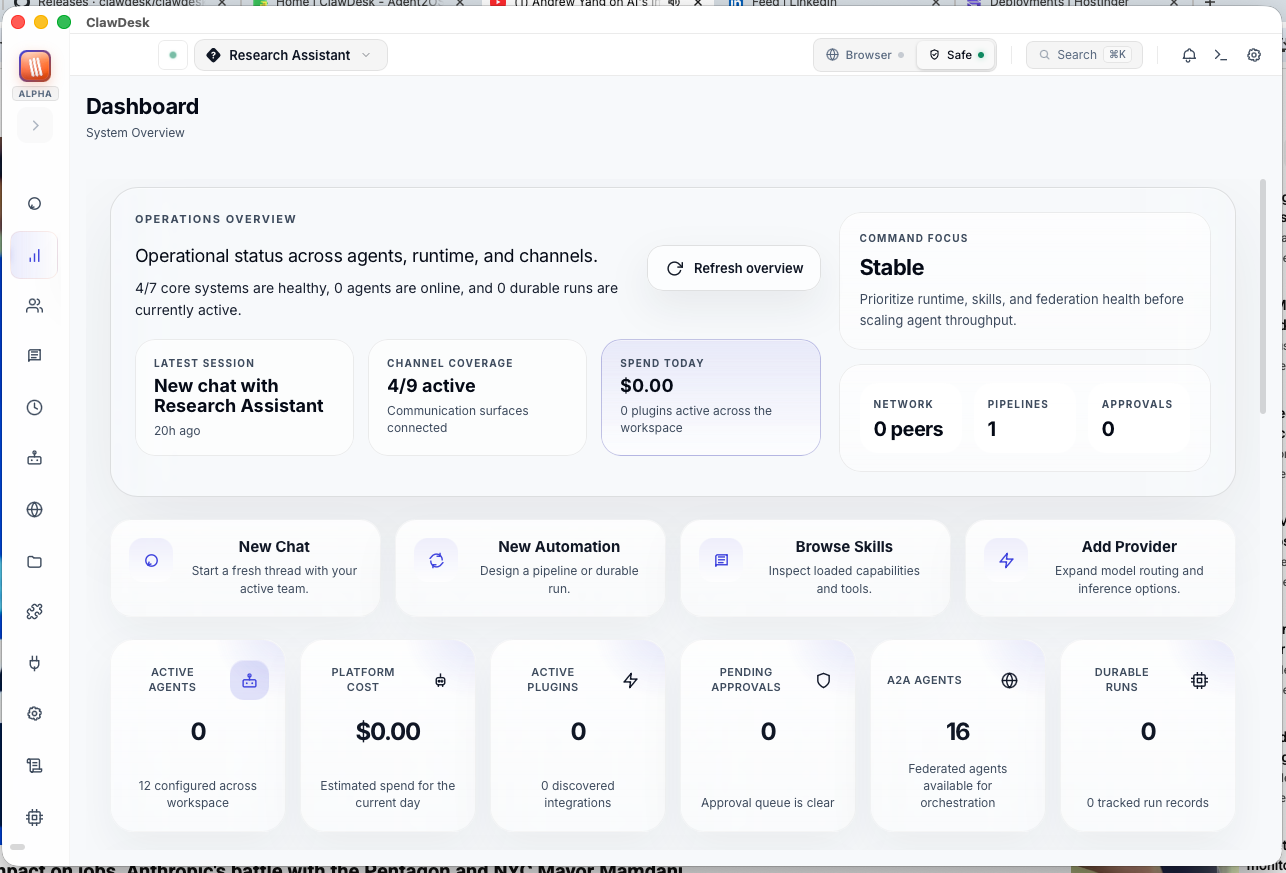Open the terminal icon in top bar
Image resolution: width=1286 pixels, height=873 pixels.
[x=1220, y=55]
